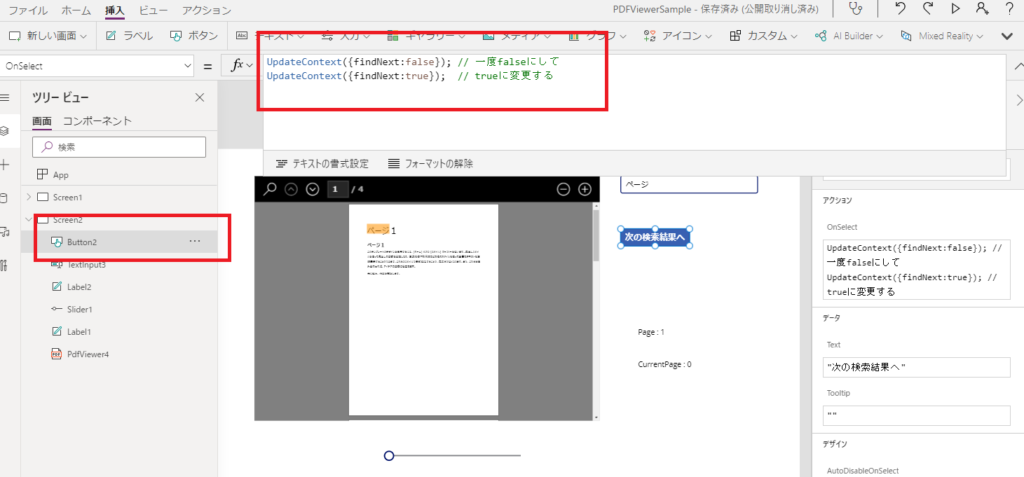Open help question mark icon
This screenshot has height=477, width=1024.
click(x=1009, y=9)
